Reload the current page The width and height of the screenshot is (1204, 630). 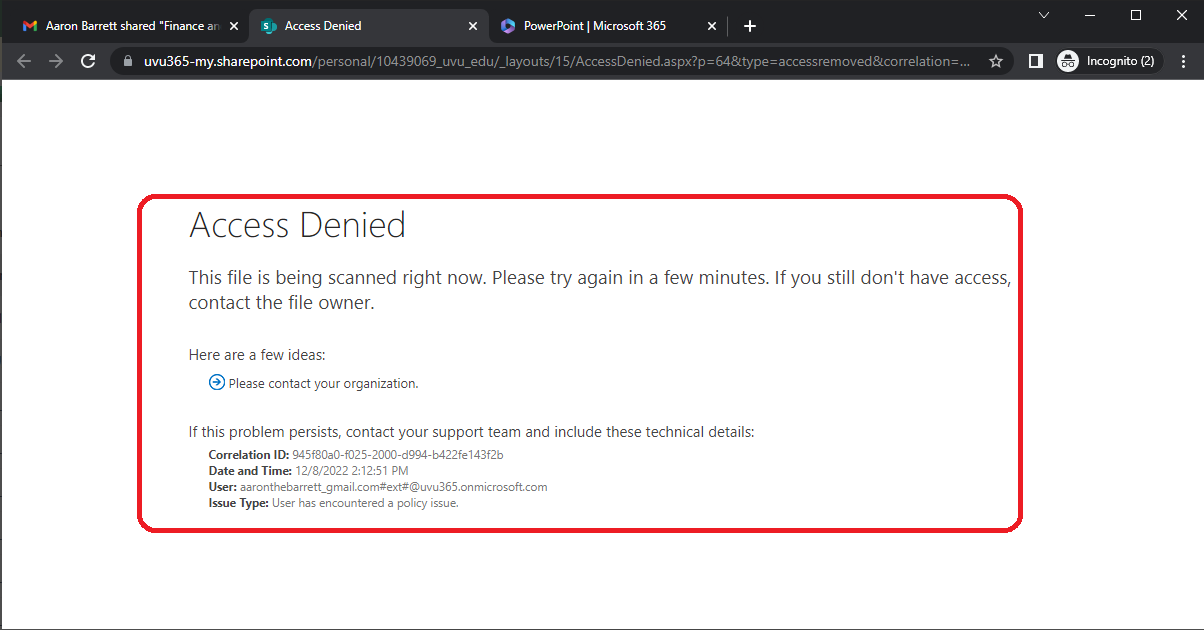point(88,60)
